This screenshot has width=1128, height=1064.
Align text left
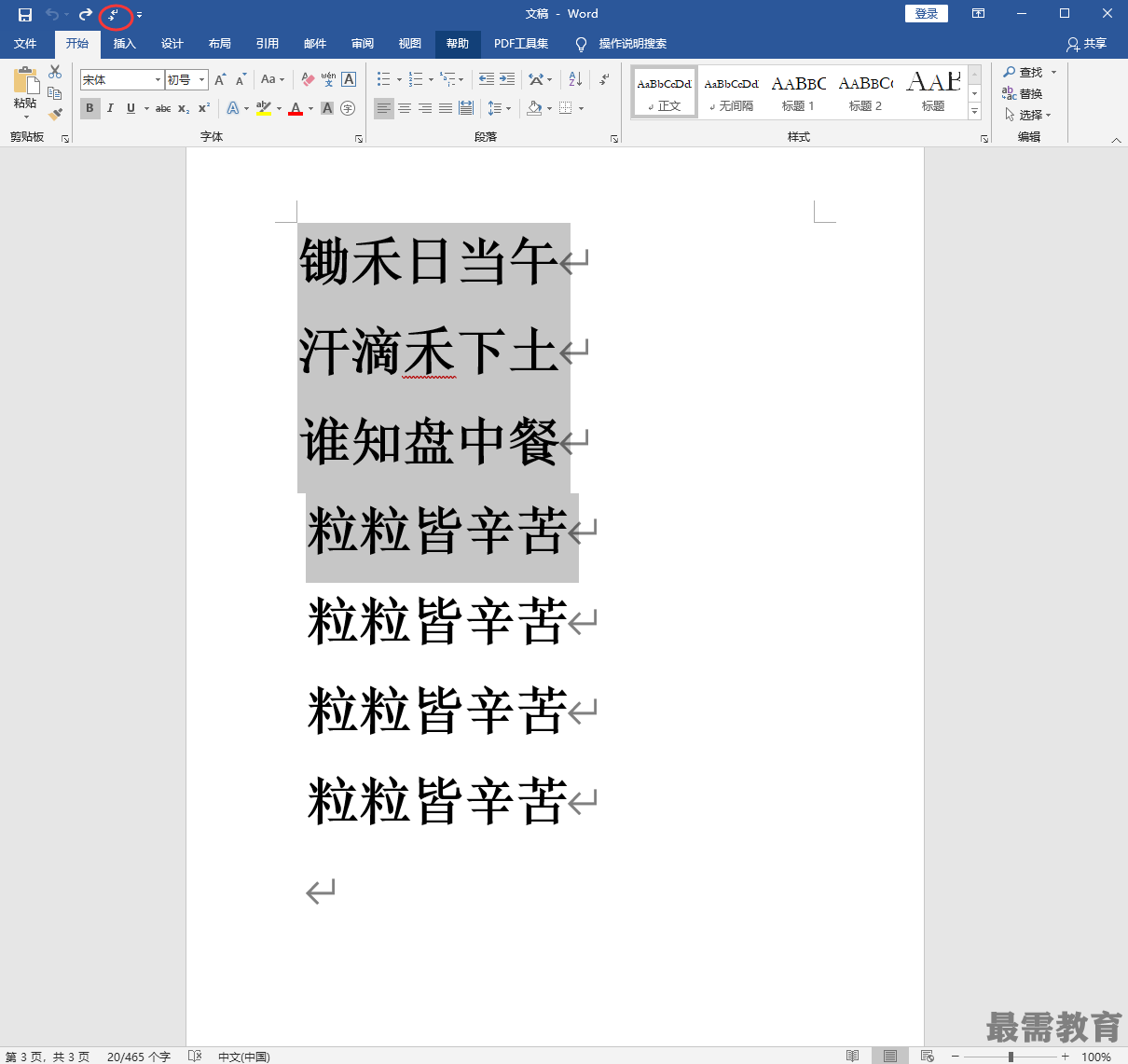pos(384,108)
